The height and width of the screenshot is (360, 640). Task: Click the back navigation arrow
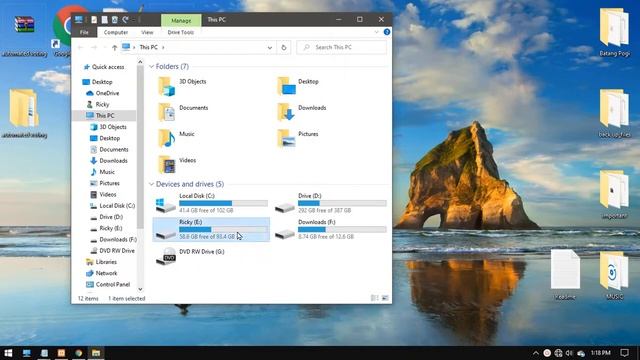[x=80, y=47]
